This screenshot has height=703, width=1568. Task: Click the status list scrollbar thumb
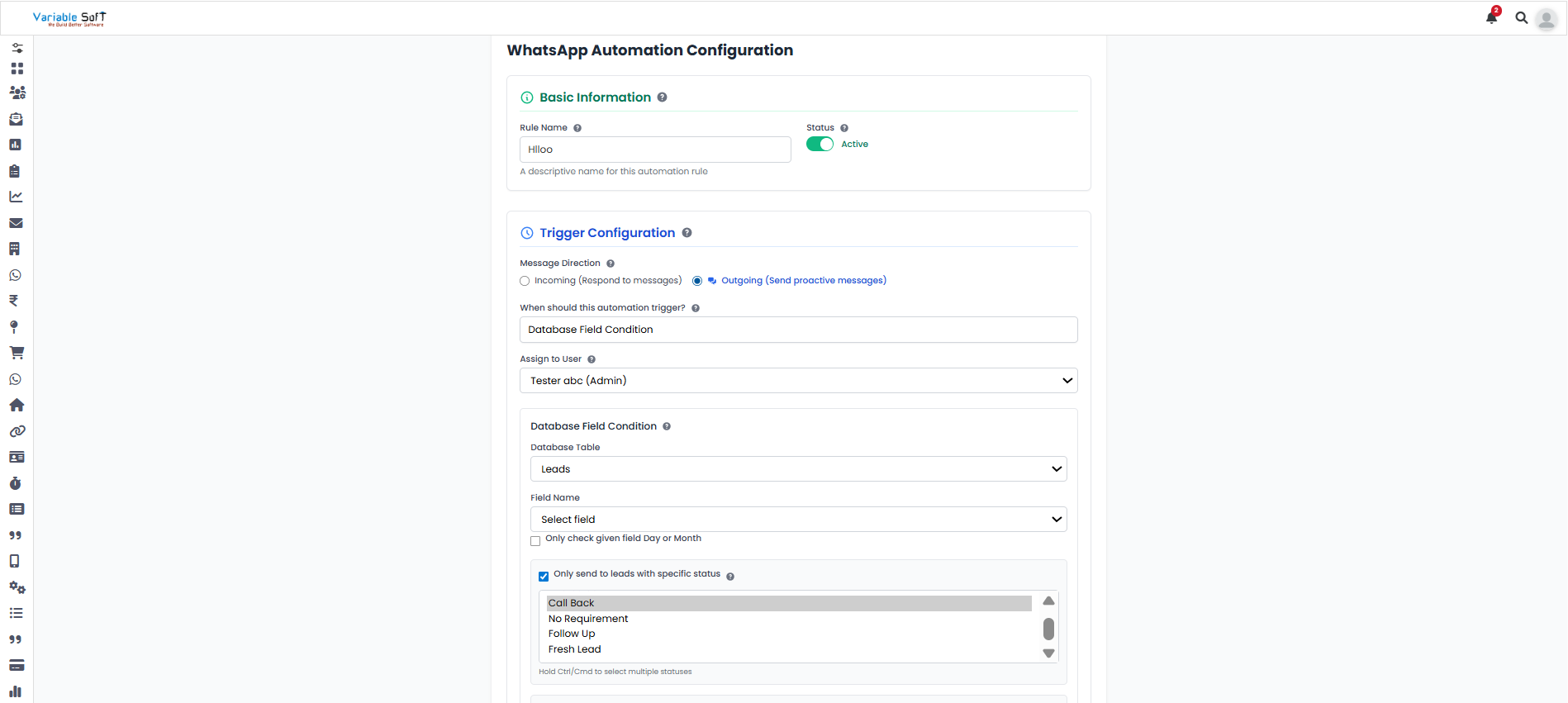coord(1048,629)
